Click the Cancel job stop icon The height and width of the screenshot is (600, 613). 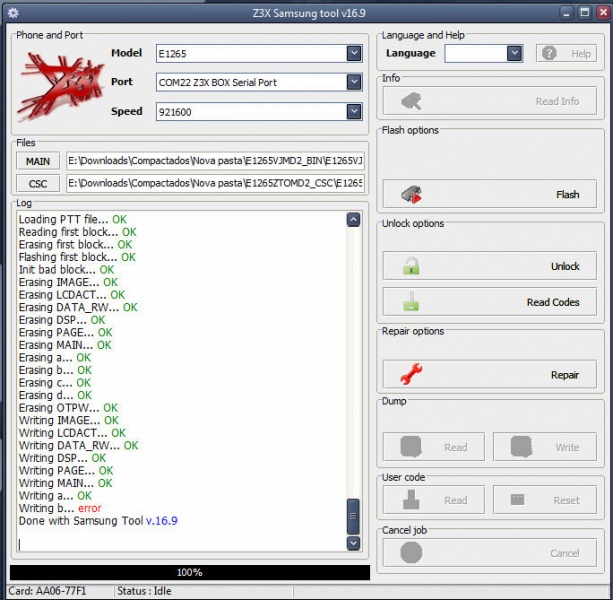411,552
